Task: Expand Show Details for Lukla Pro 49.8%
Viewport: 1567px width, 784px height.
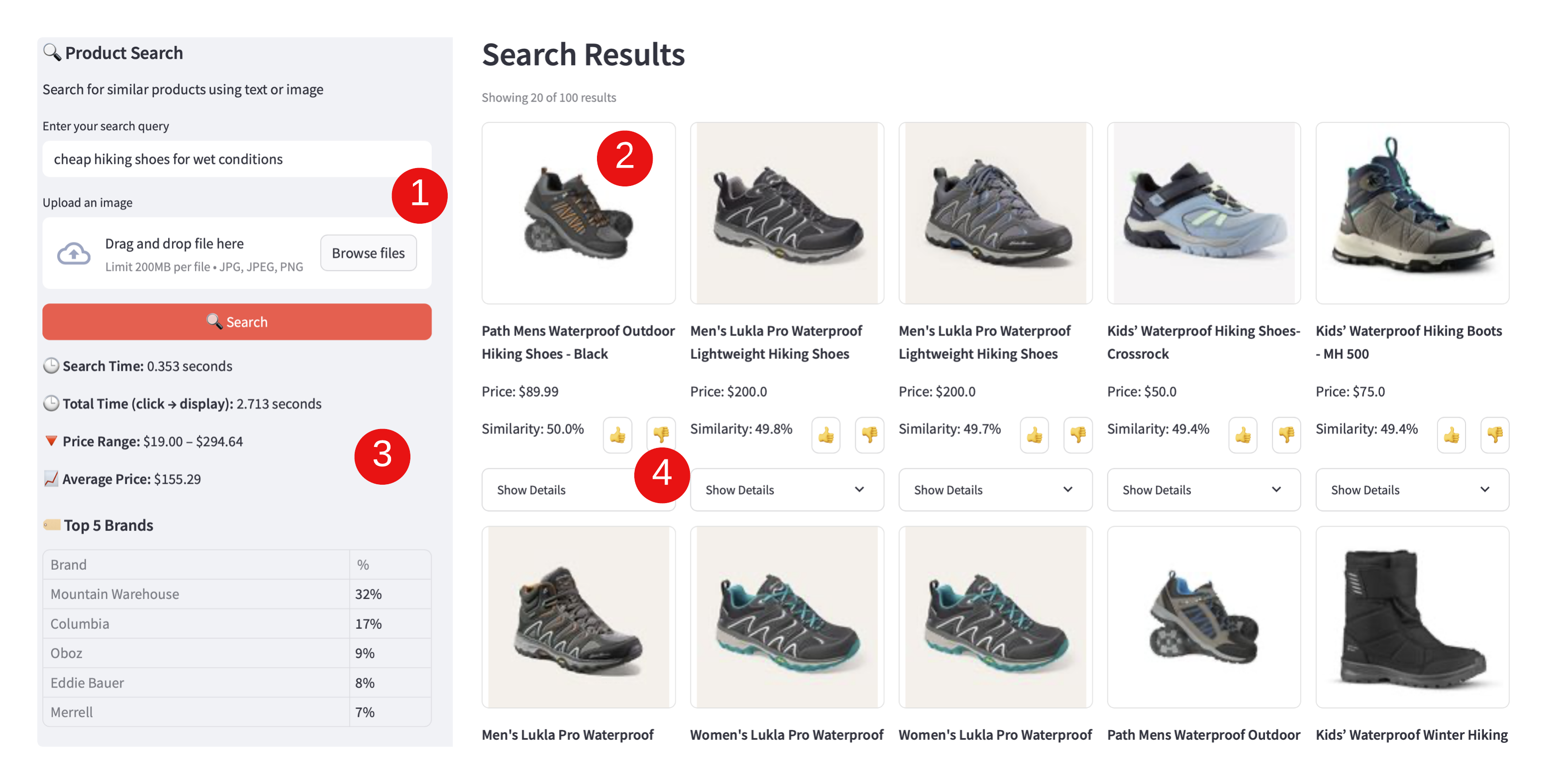Action: tap(786, 489)
